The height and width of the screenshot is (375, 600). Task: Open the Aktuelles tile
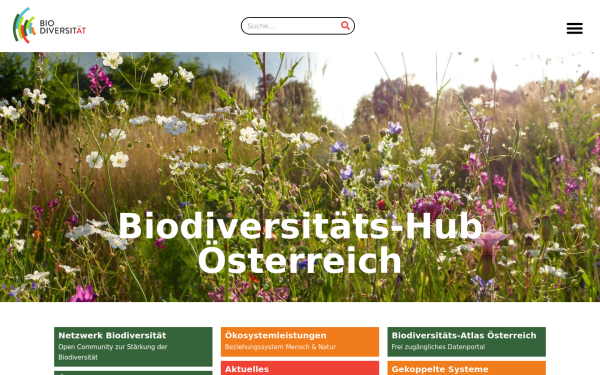[x=300, y=368]
